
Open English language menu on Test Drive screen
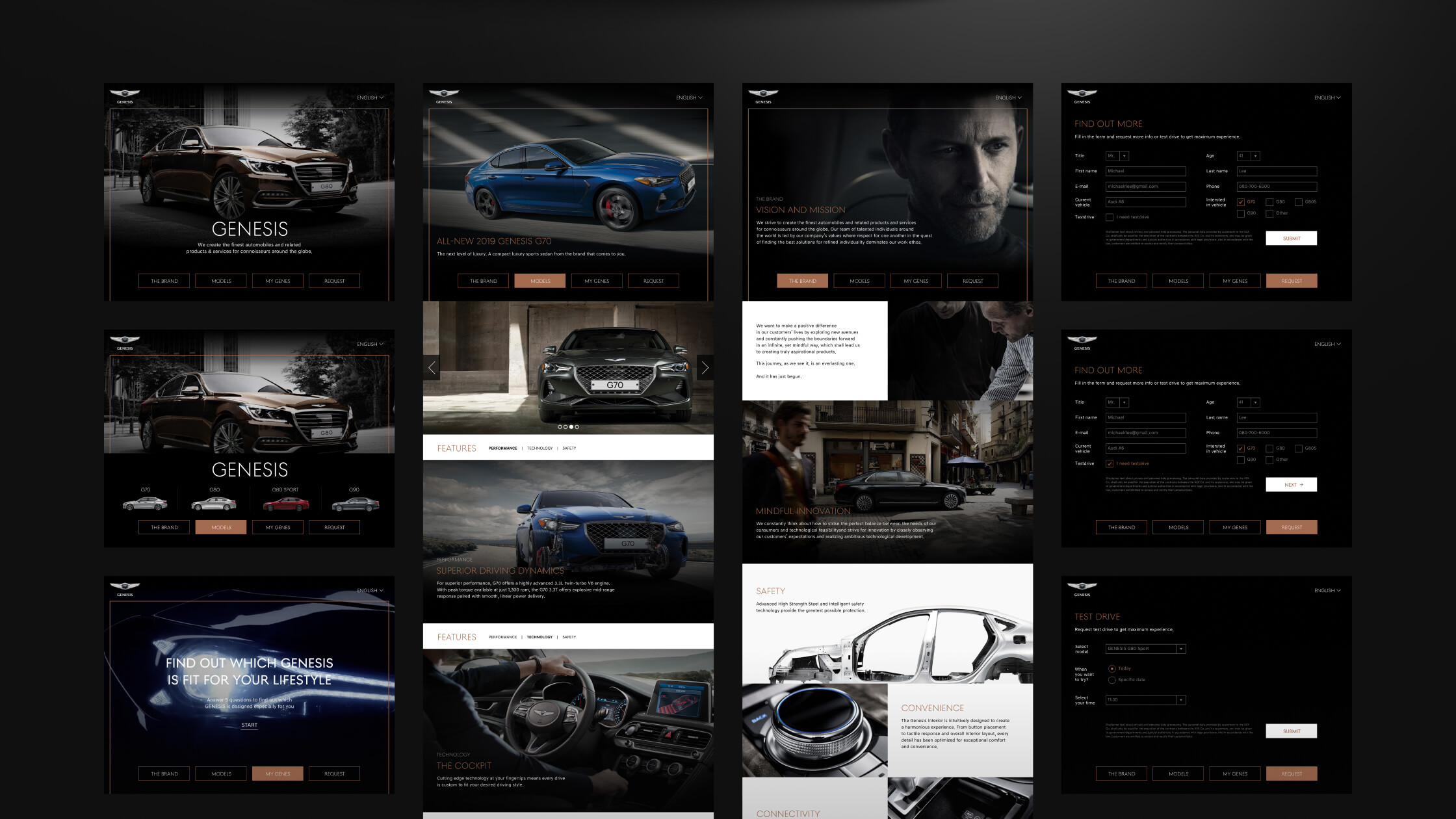click(1327, 590)
